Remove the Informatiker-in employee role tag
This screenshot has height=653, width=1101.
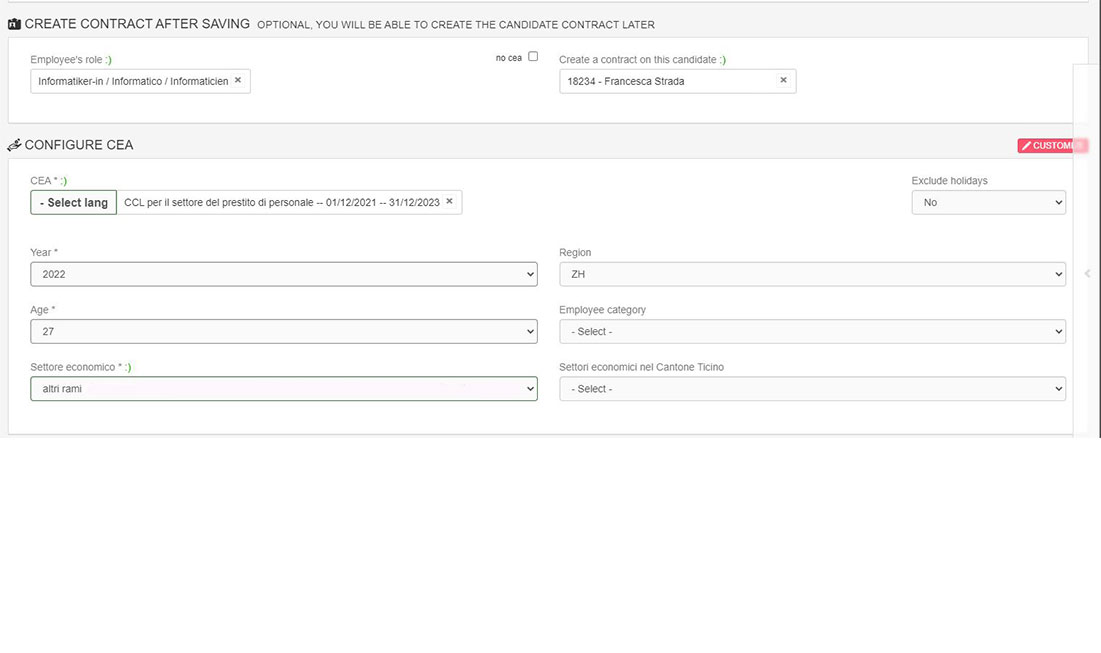[238, 80]
